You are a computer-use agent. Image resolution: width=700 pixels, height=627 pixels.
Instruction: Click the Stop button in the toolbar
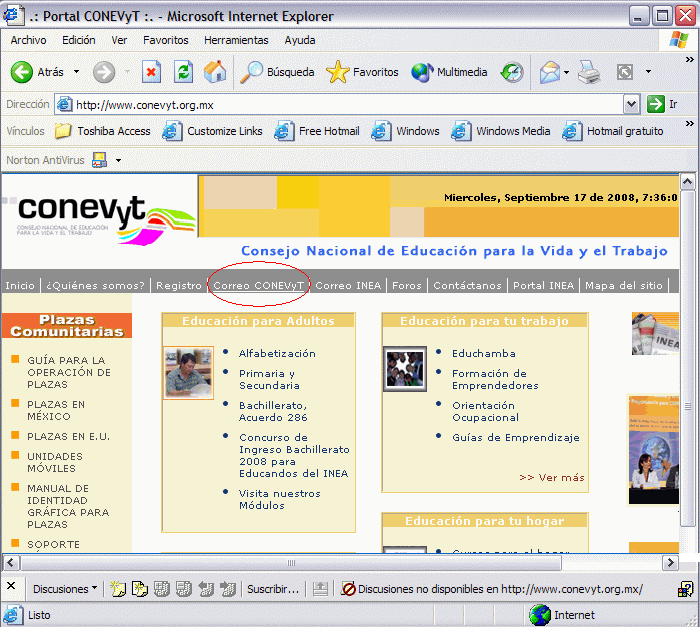(151, 72)
